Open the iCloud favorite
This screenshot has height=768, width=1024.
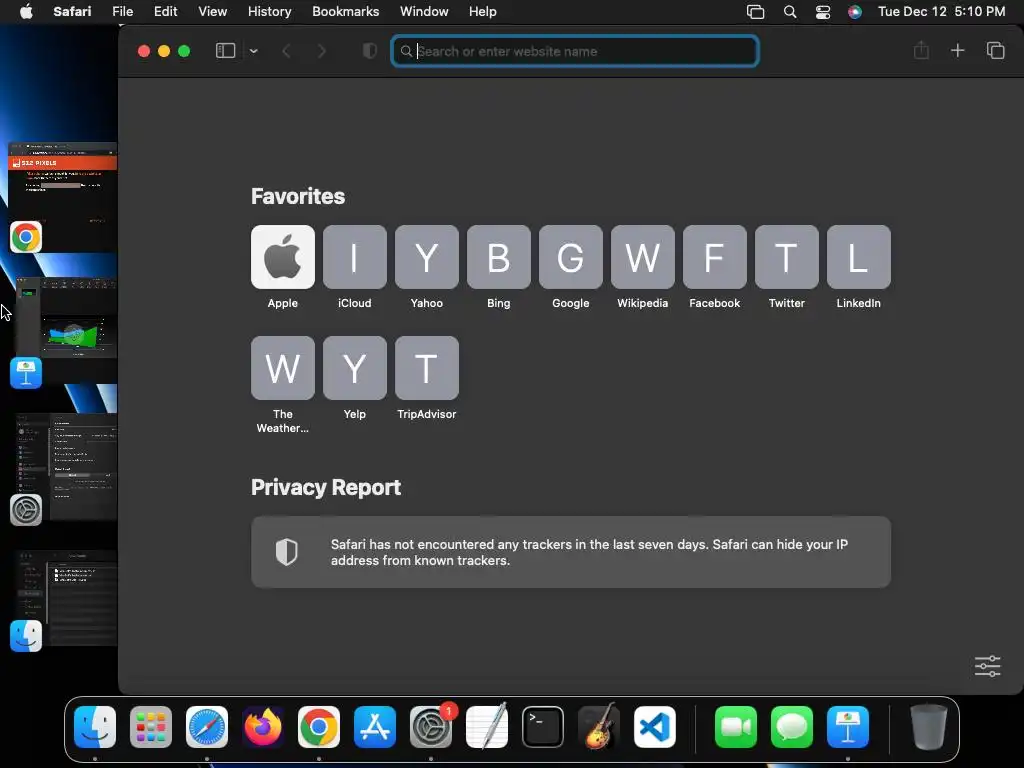pyautogui.click(x=355, y=257)
